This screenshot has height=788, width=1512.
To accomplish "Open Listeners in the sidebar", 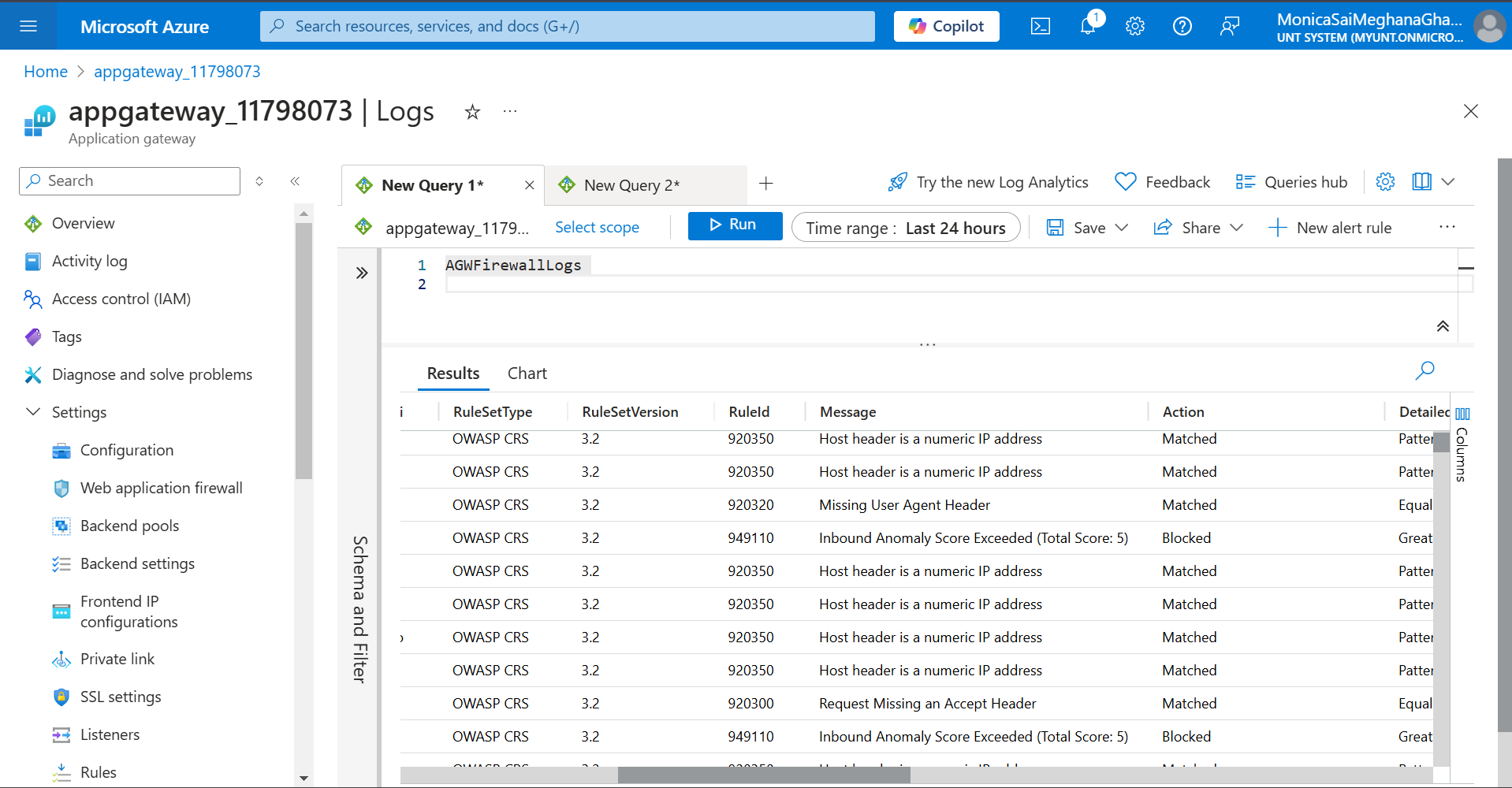I will point(110,735).
